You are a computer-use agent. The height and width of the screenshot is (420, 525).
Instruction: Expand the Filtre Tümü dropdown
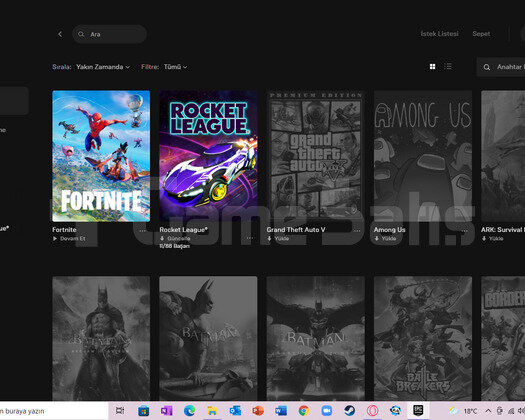click(x=175, y=67)
